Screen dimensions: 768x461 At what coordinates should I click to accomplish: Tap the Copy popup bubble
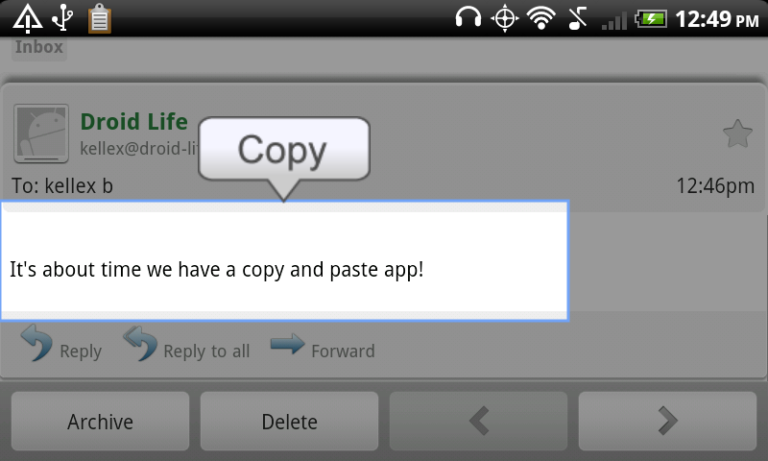284,149
